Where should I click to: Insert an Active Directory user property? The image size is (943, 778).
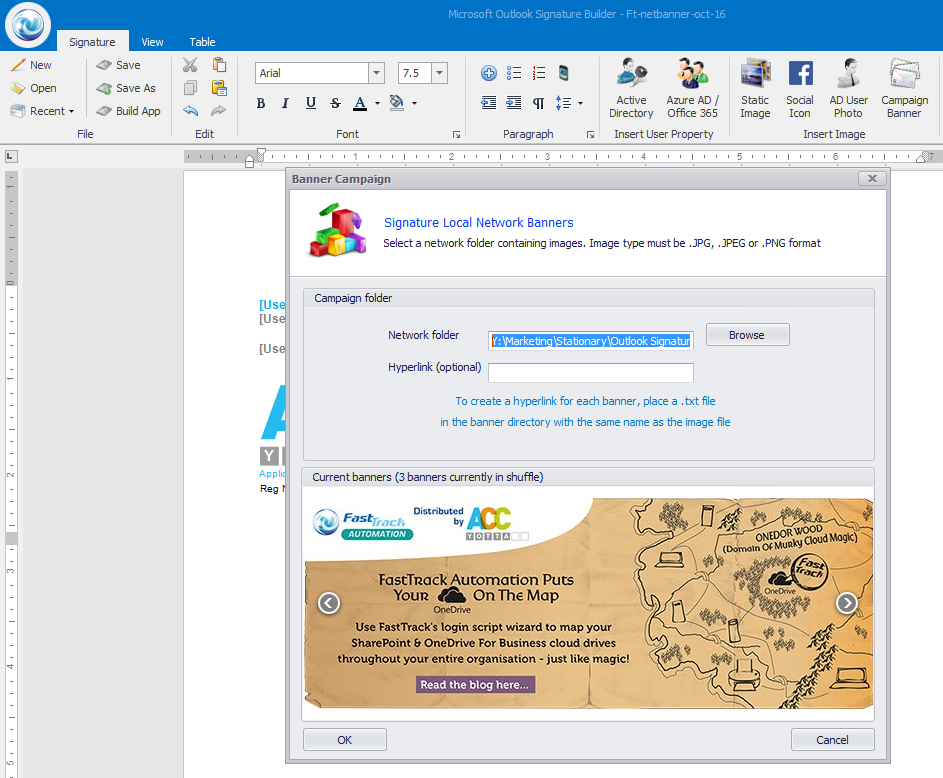tap(631, 88)
